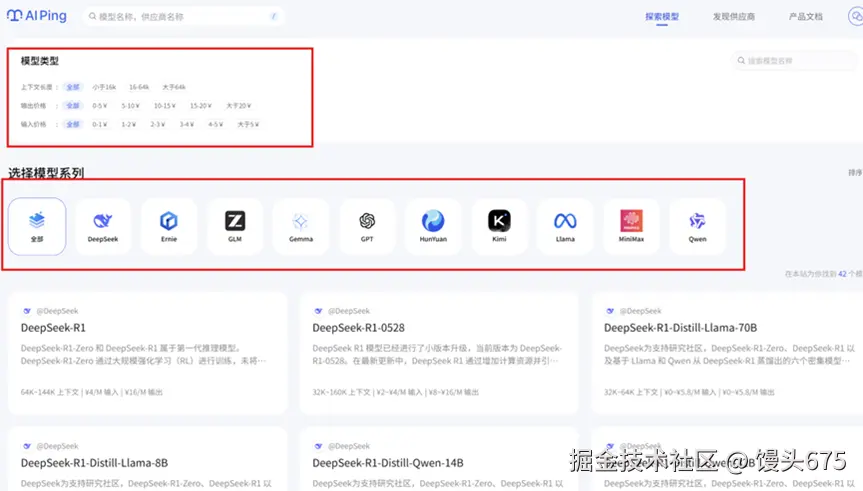Switch to the 探索模型 tab
The height and width of the screenshot is (491, 863).
[662, 17]
